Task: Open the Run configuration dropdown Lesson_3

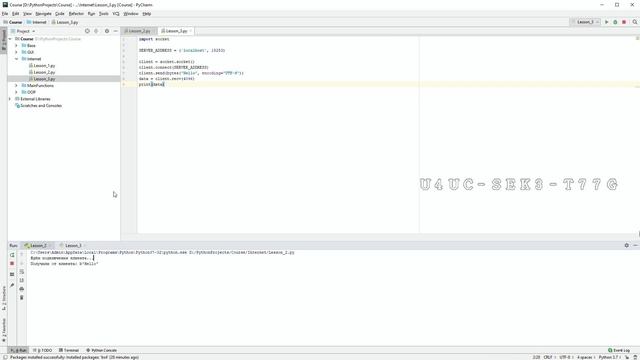Action: (585, 22)
